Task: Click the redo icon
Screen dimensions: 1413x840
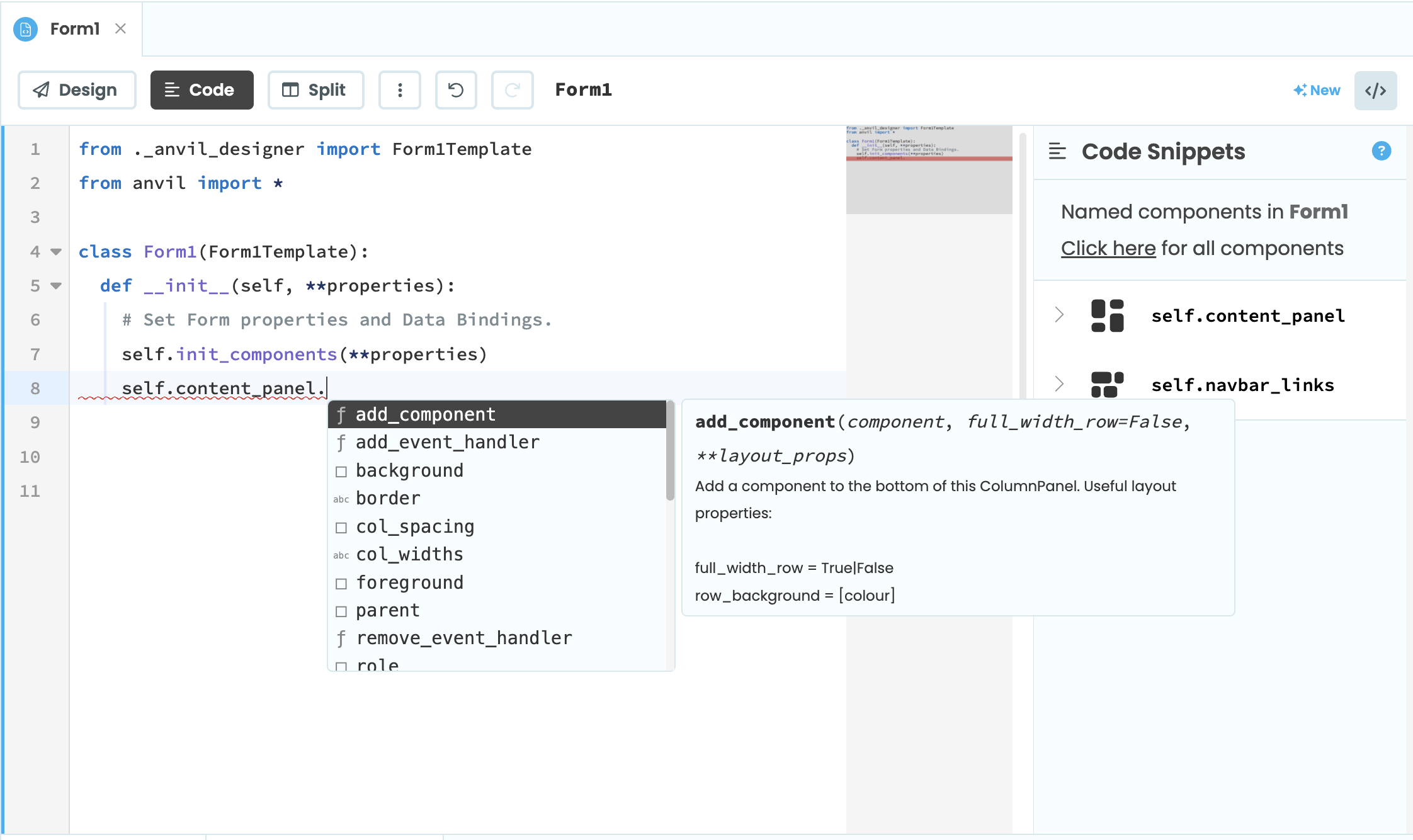Action: [x=510, y=90]
